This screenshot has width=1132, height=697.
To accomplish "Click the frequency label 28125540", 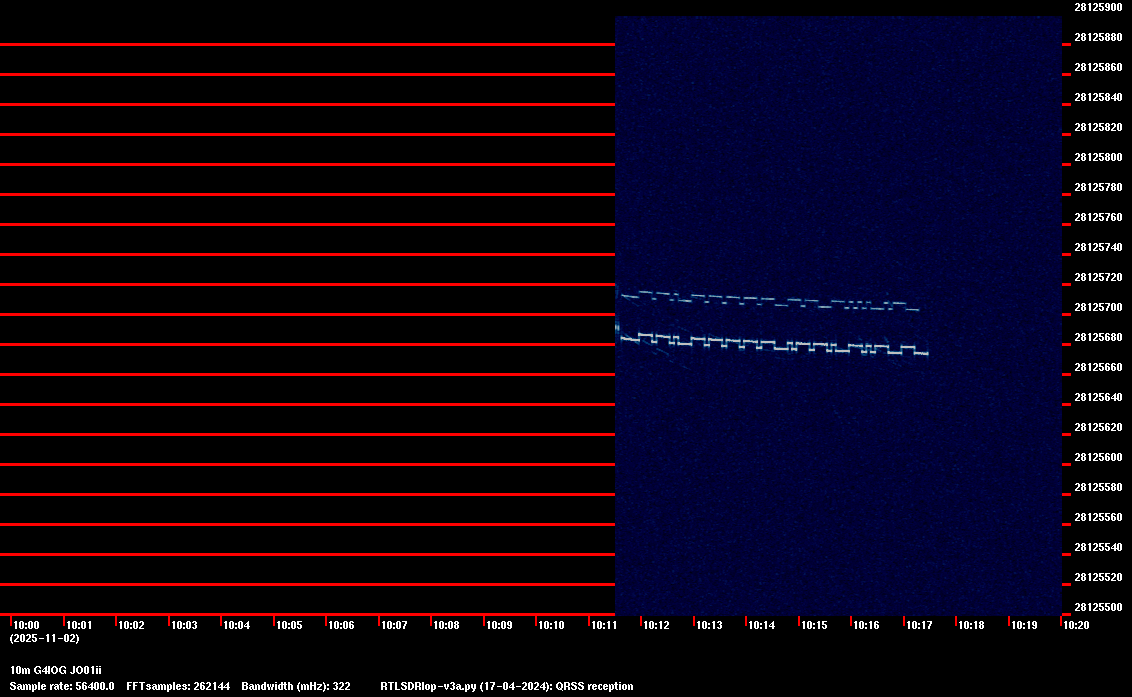I will [1099, 547].
